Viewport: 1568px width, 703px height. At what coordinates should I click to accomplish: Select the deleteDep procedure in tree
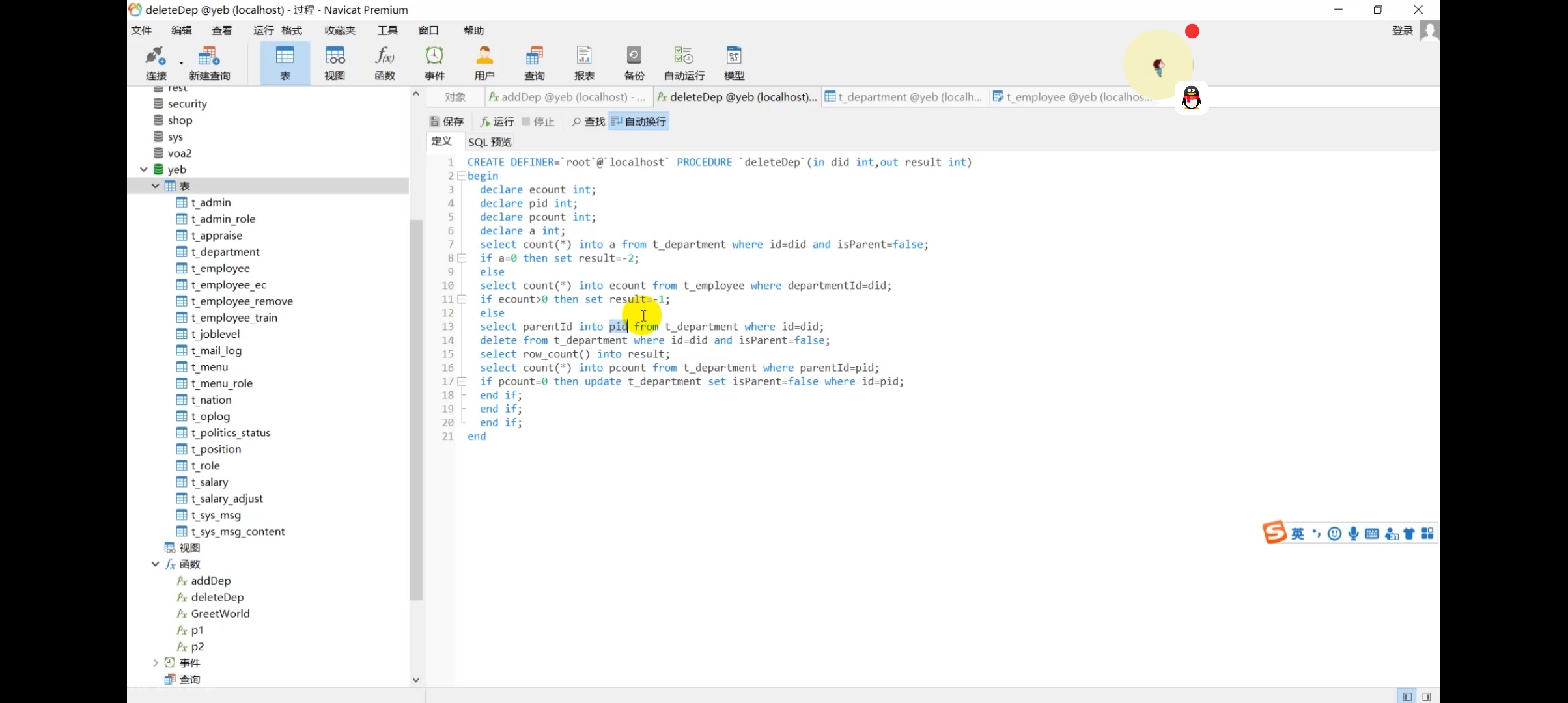click(x=217, y=597)
